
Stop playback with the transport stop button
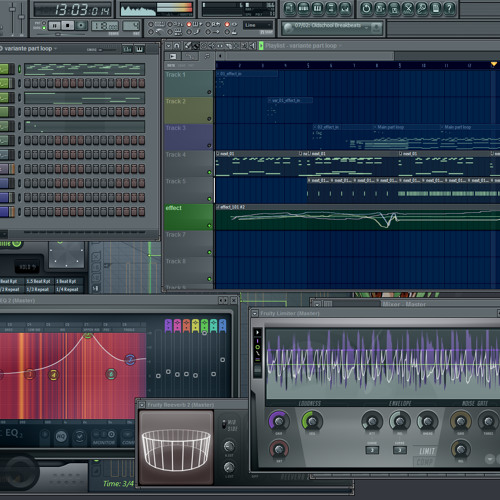68,26
